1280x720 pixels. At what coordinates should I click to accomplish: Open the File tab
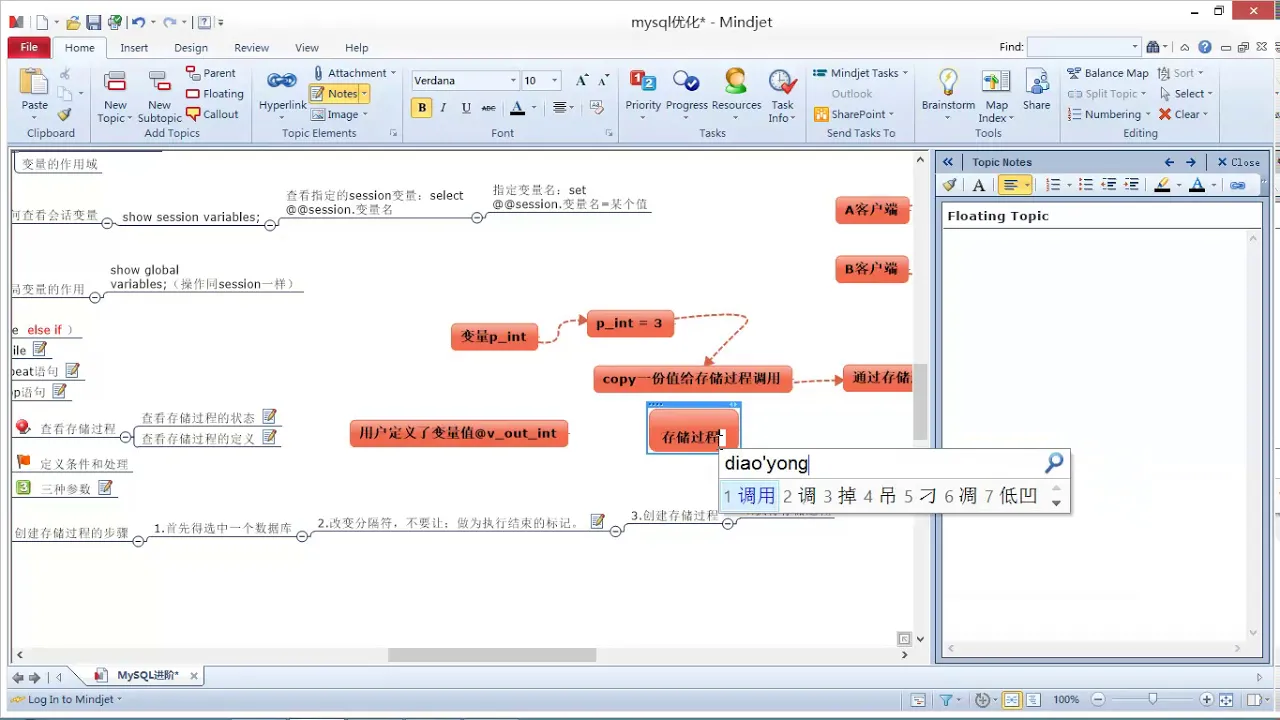[x=29, y=47]
